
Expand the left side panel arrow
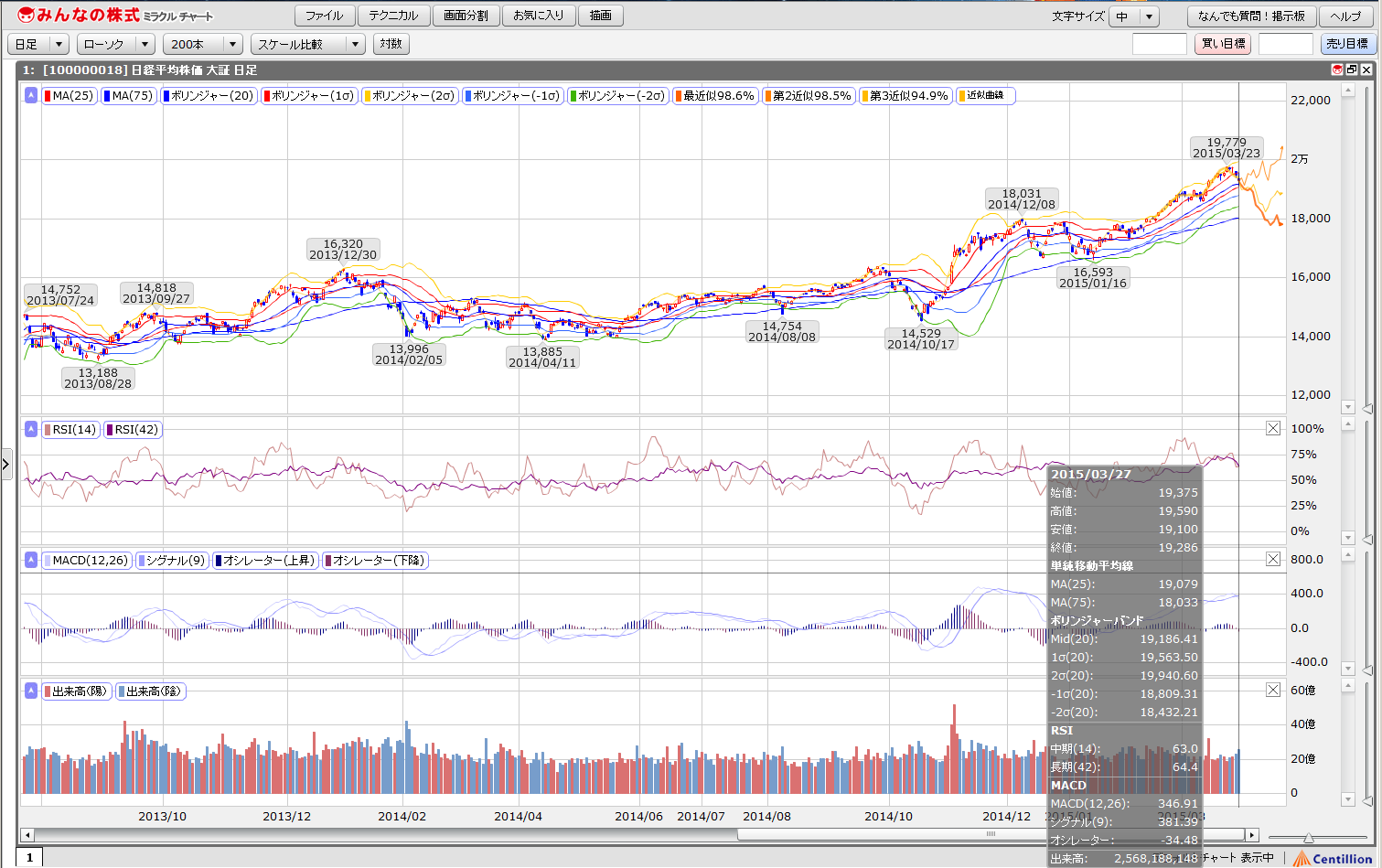tap(5, 465)
